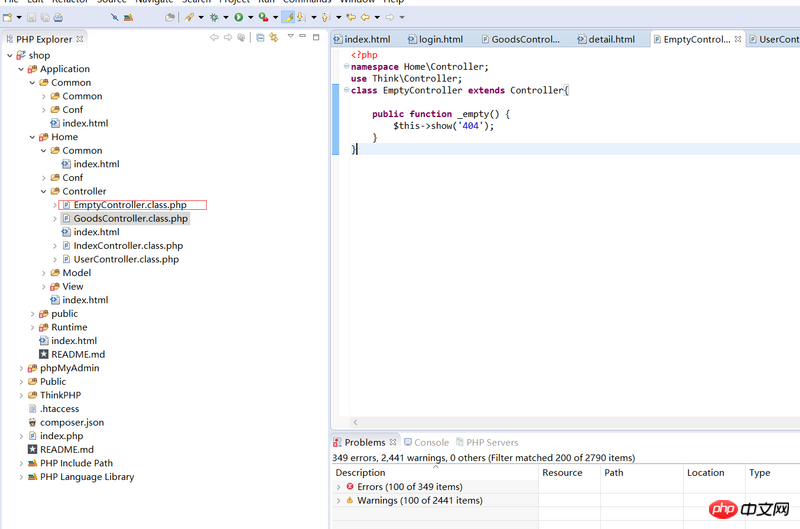Open composer.json in the project tree
Screen dimensions: 800x529
72,422
